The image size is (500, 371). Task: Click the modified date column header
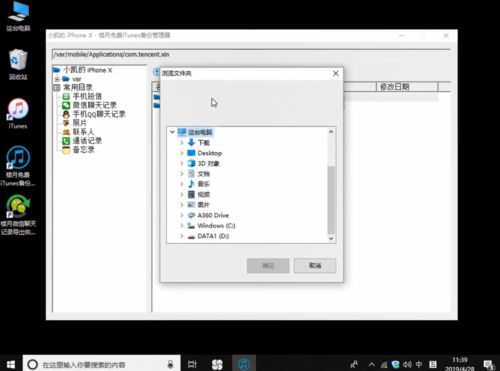point(407,87)
